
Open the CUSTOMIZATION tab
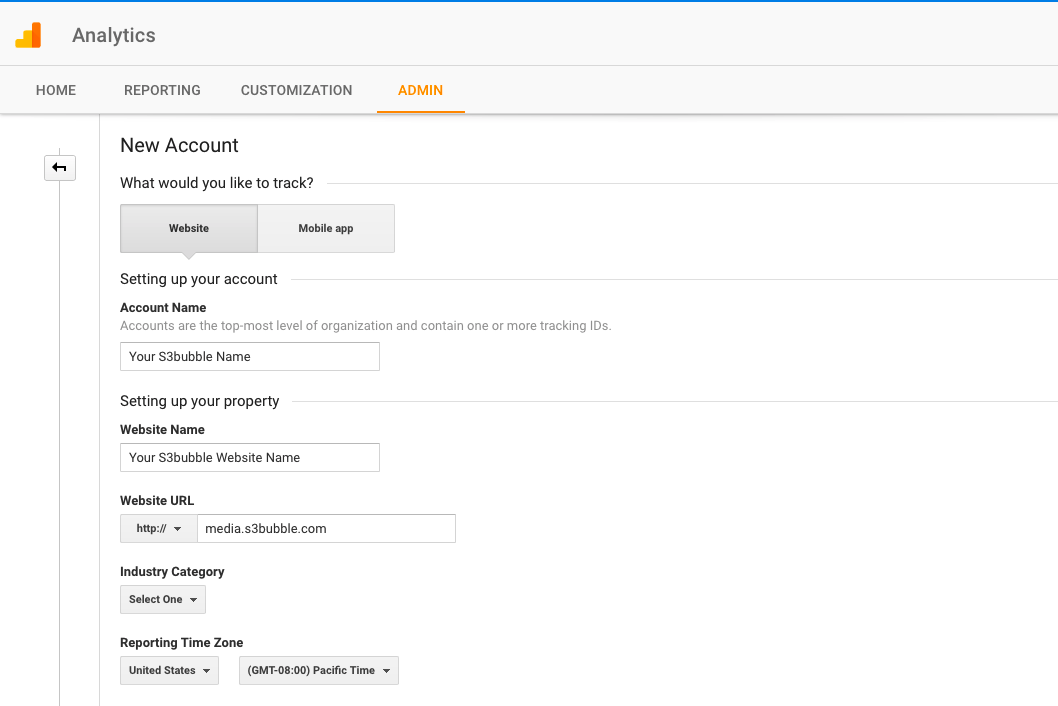click(x=296, y=90)
